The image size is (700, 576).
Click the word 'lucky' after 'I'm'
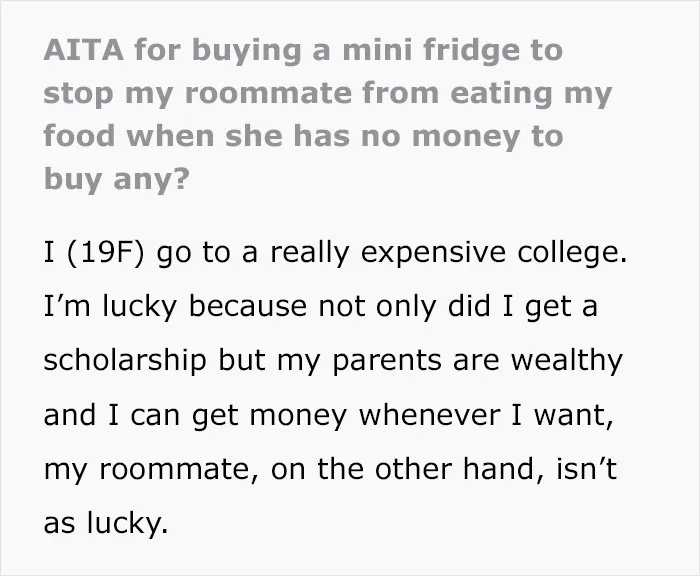pyautogui.click(x=140, y=307)
